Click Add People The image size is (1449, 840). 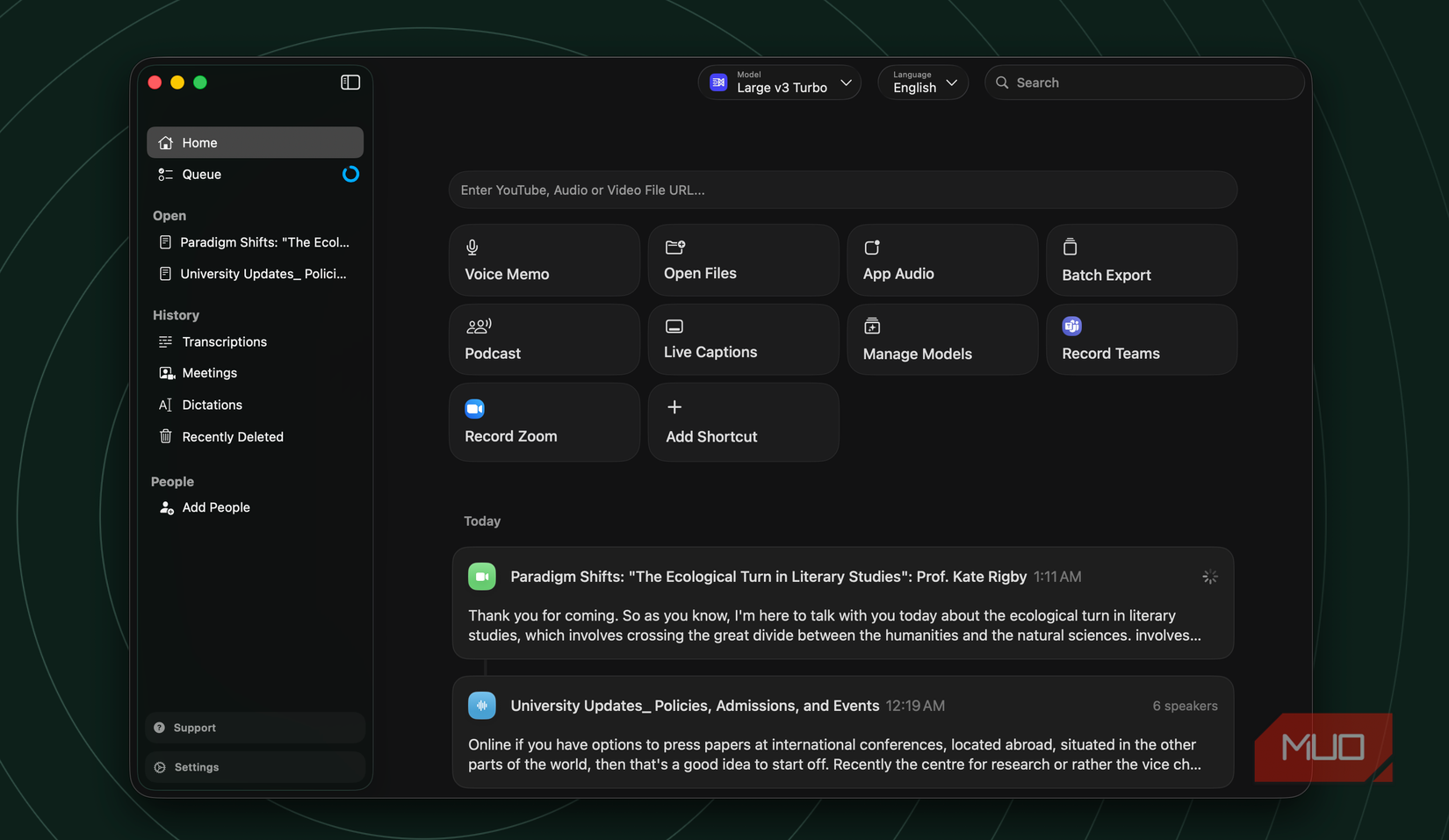(x=255, y=507)
